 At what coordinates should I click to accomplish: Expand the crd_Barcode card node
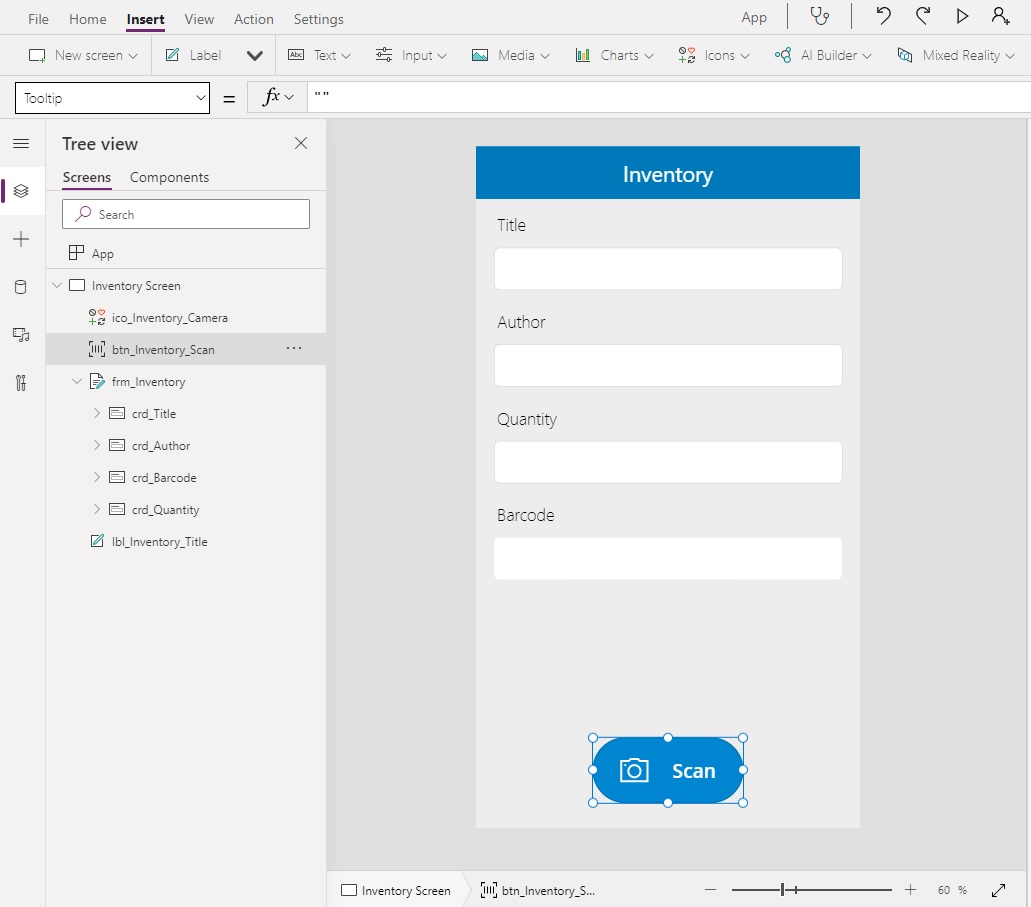97,478
